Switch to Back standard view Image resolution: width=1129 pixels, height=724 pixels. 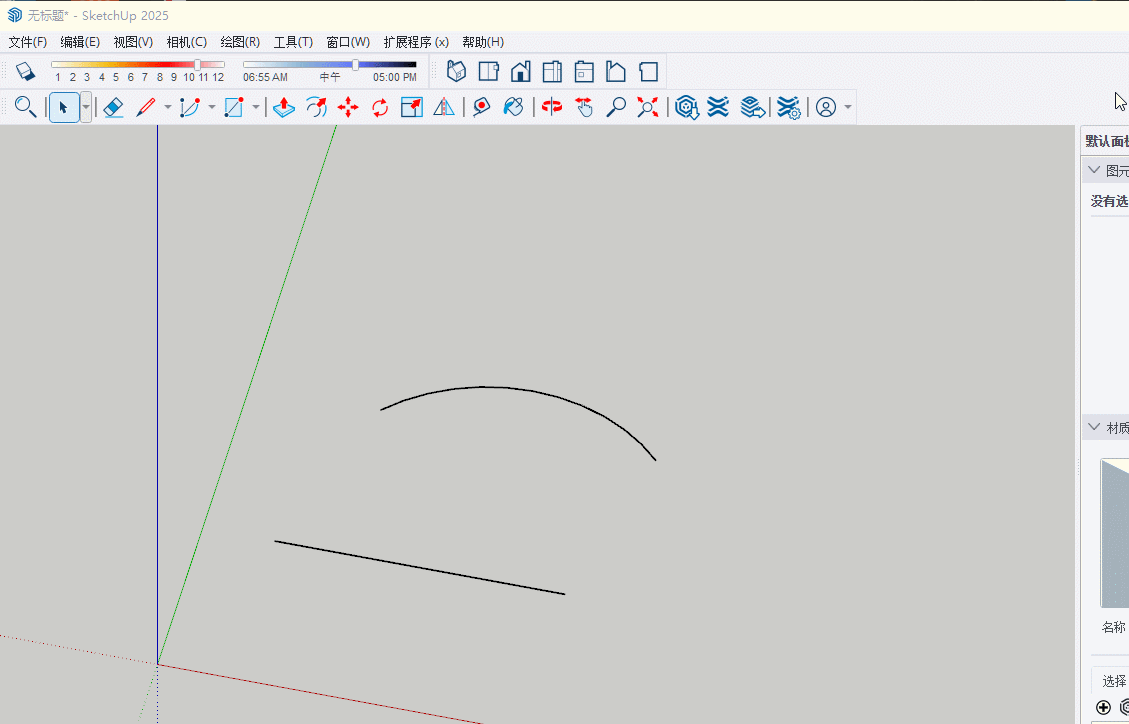584,71
